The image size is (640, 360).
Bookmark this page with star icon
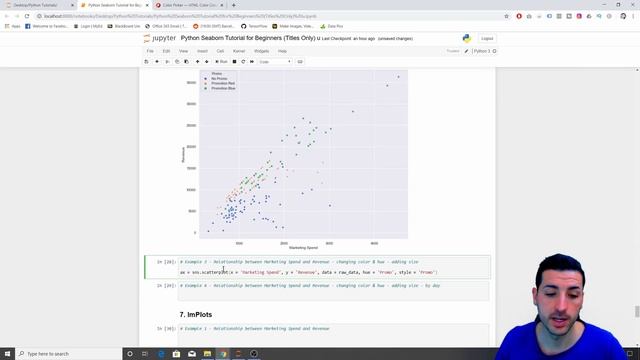coord(507,16)
